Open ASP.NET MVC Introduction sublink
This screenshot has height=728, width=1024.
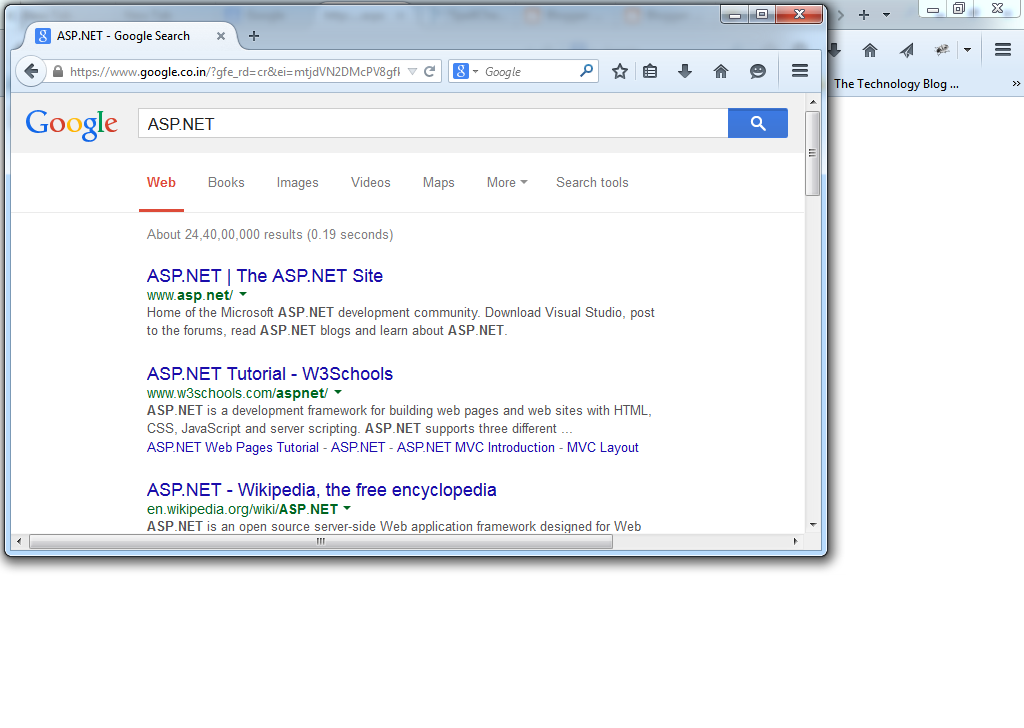475,447
